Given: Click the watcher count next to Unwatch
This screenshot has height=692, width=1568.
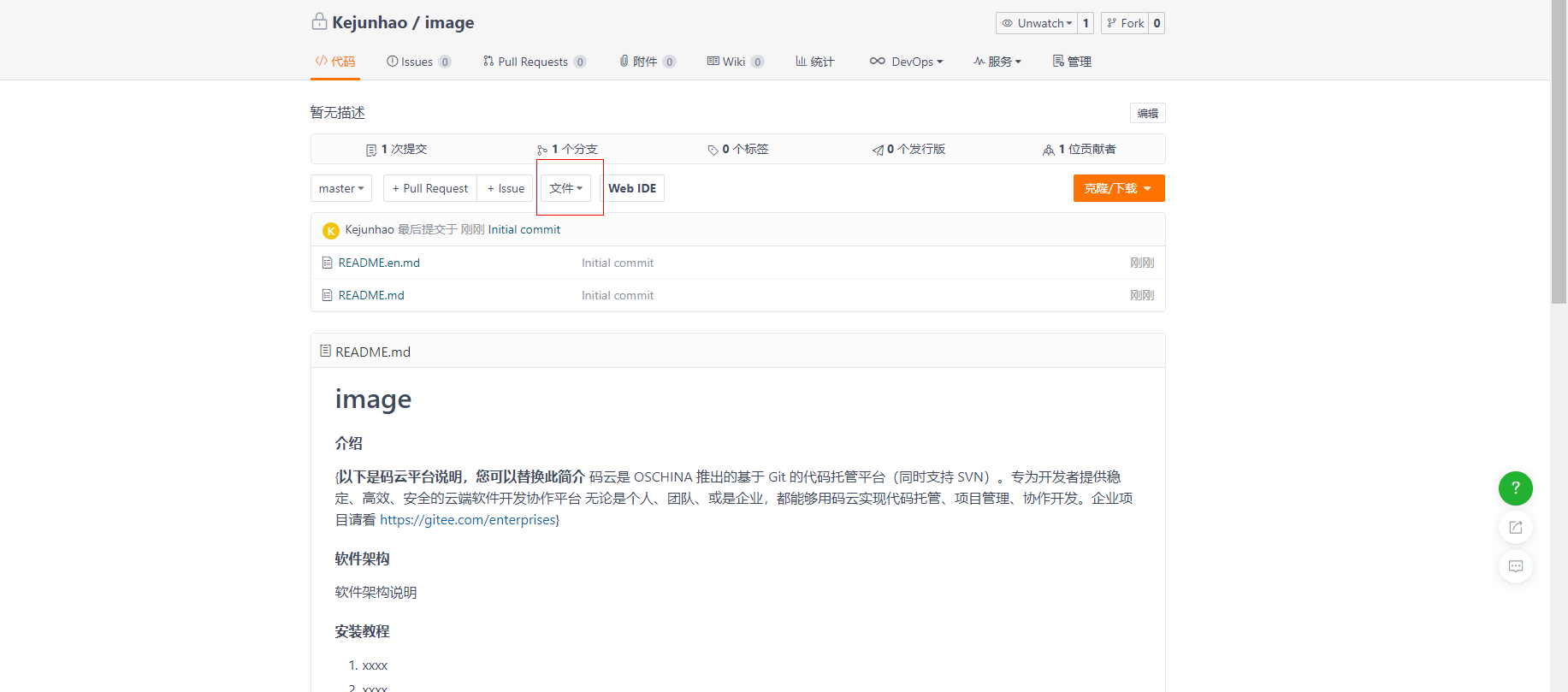Looking at the screenshot, I should [x=1086, y=23].
